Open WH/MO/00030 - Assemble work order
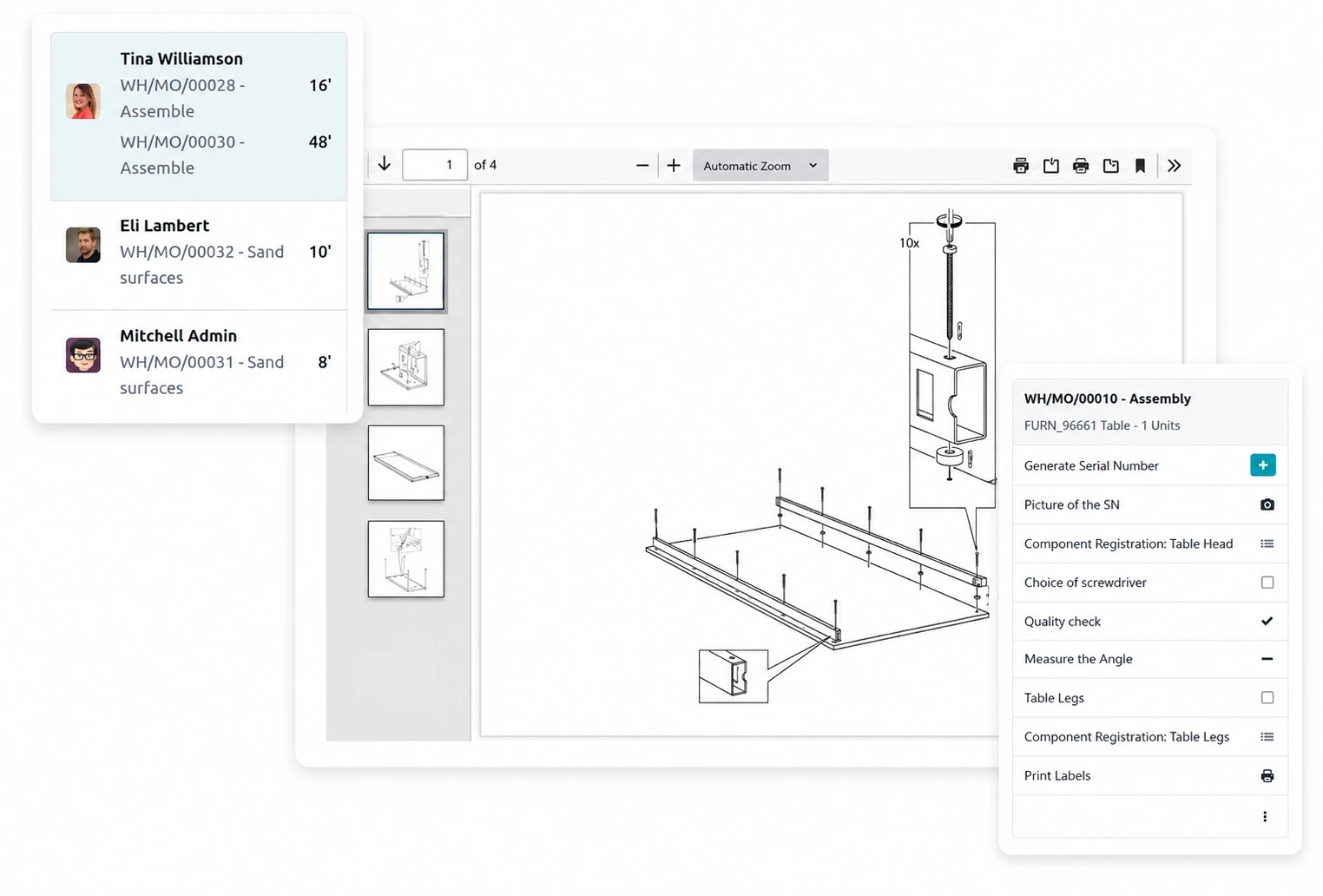The image size is (1323, 896). pos(182,155)
